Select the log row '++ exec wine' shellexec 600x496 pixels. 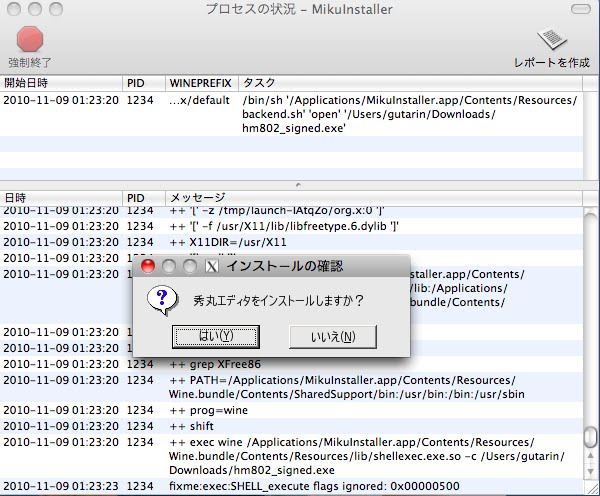click(x=291, y=456)
